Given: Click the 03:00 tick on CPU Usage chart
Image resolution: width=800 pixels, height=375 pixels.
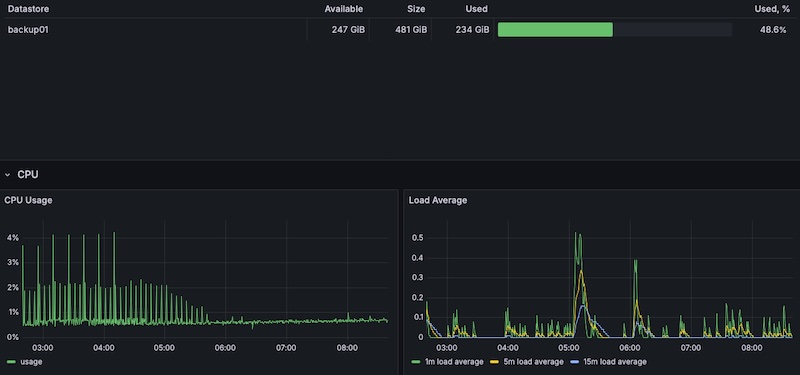Looking at the screenshot, I should pyautogui.click(x=42, y=348).
